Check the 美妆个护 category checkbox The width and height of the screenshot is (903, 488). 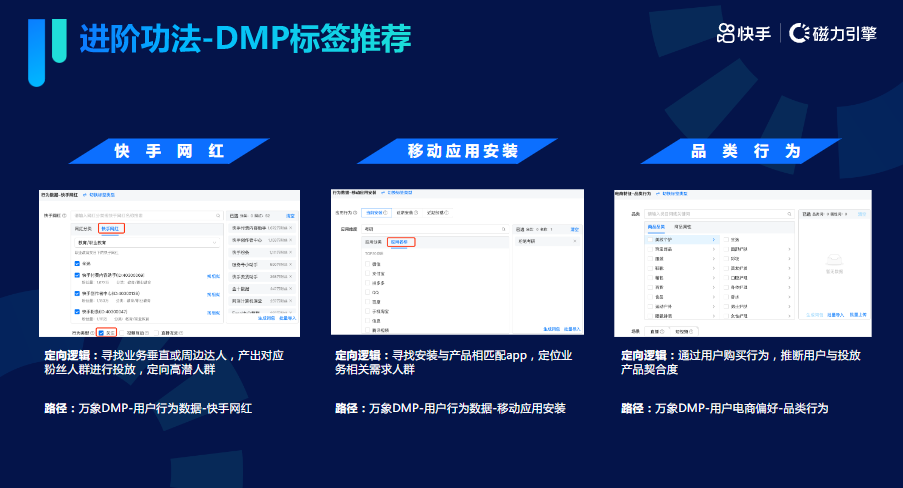click(650, 240)
